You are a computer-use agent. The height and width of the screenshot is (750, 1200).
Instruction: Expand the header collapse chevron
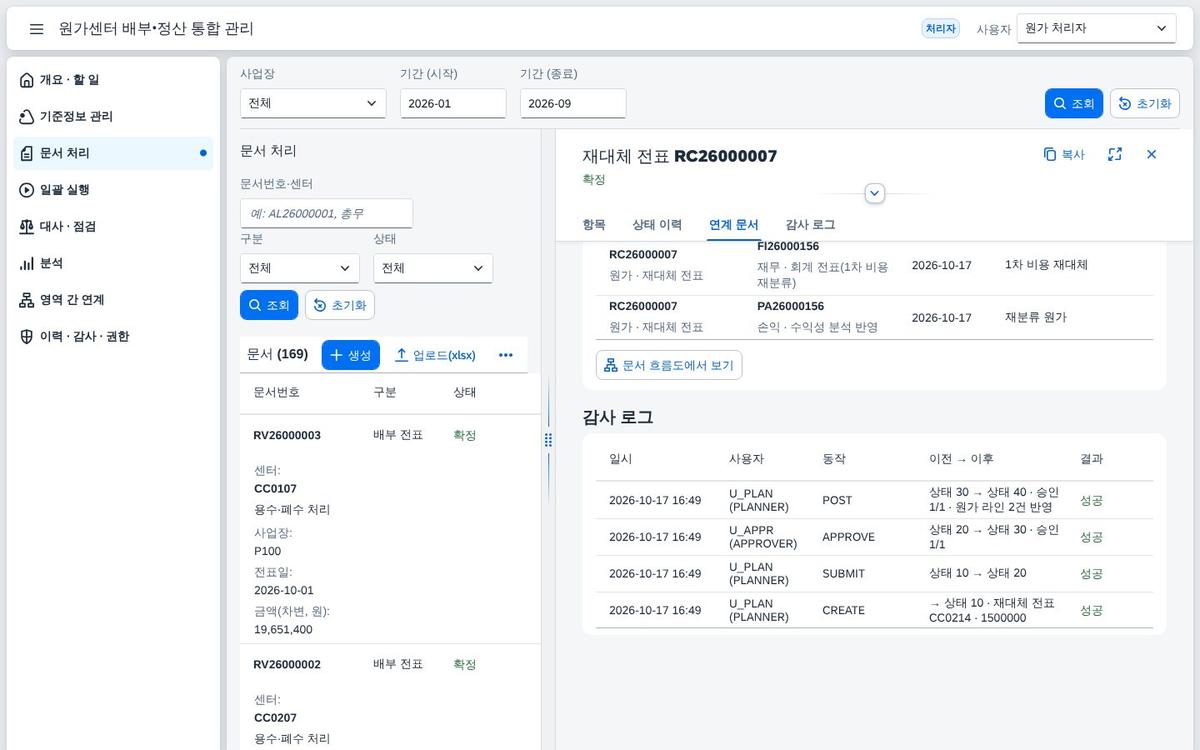pos(875,193)
